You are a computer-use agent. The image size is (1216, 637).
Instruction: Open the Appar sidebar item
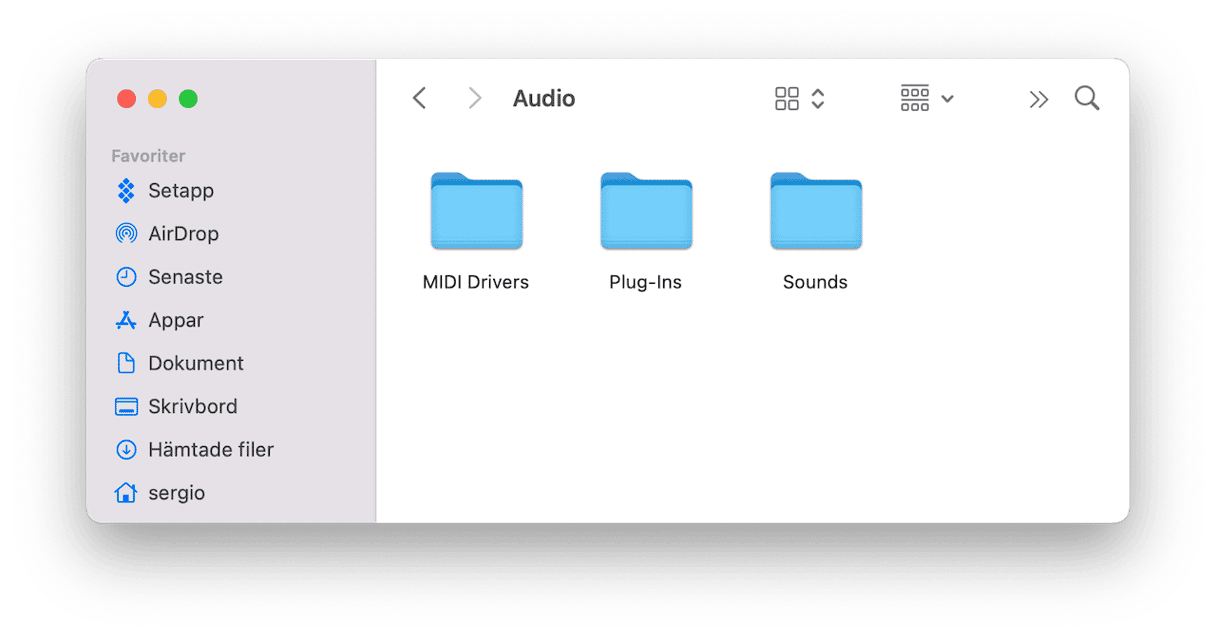click(x=175, y=320)
